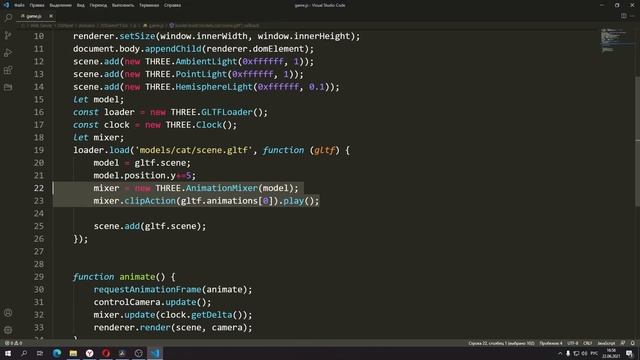Open the View menu (Вид)
Viewport: 640px width, 360px height.
click(x=81, y=5)
